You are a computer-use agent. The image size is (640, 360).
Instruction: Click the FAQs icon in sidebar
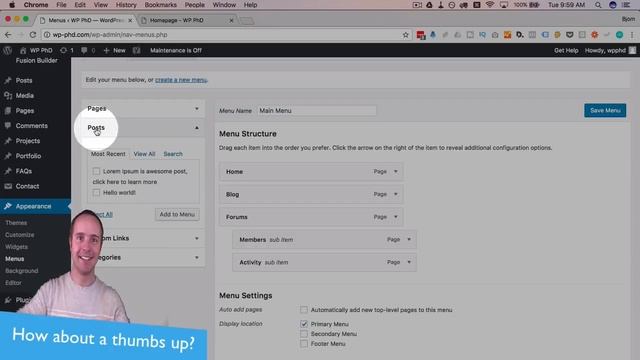click(x=8, y=171)
